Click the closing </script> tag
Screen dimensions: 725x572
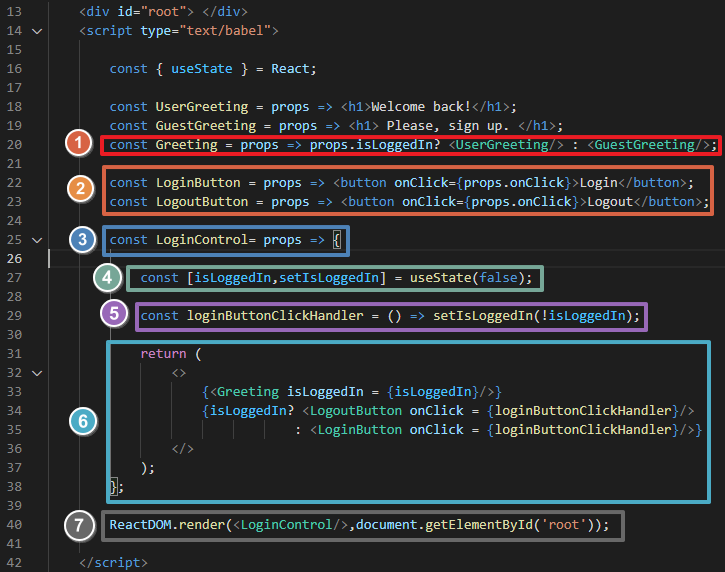point(113,563)
